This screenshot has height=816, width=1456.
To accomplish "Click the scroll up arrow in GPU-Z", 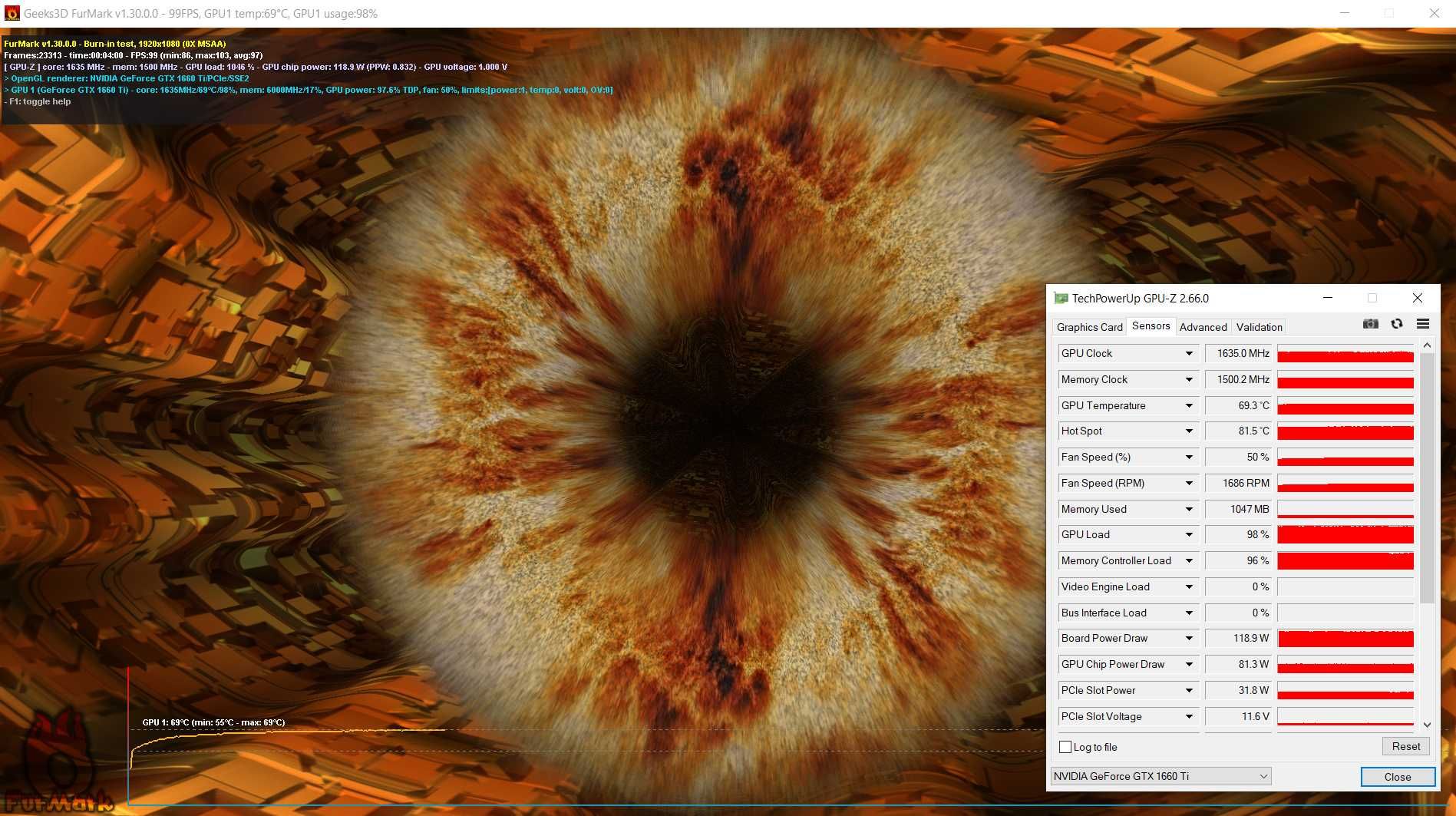I will pos(1427,345).
